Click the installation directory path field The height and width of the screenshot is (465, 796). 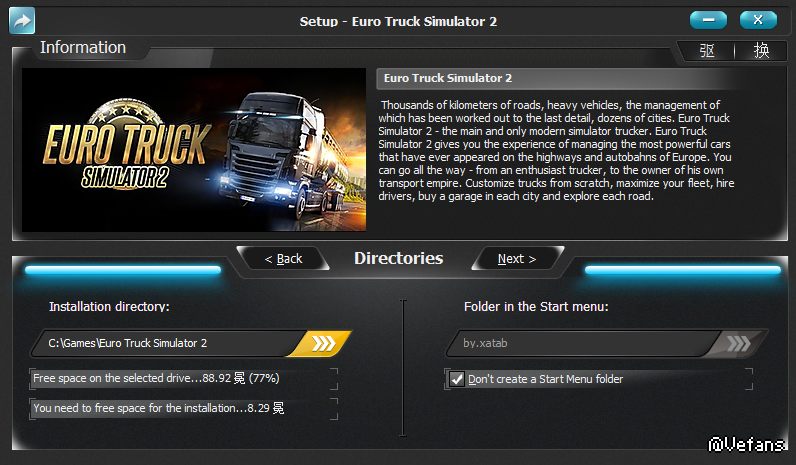[x=168, y=343]
